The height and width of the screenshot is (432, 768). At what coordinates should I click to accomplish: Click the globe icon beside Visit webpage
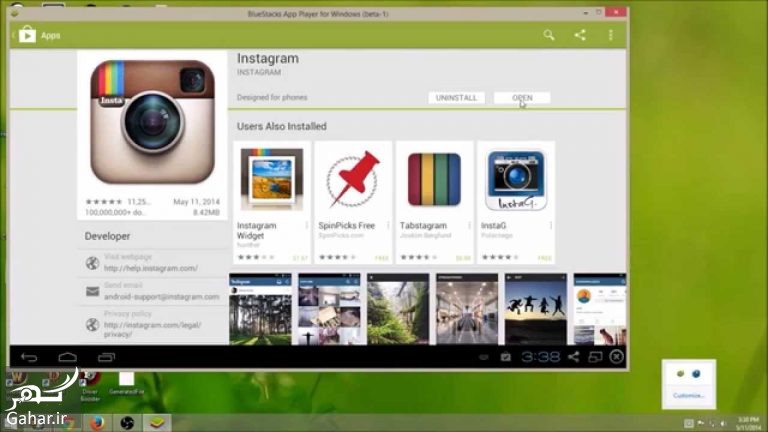[x=92, y=263]
